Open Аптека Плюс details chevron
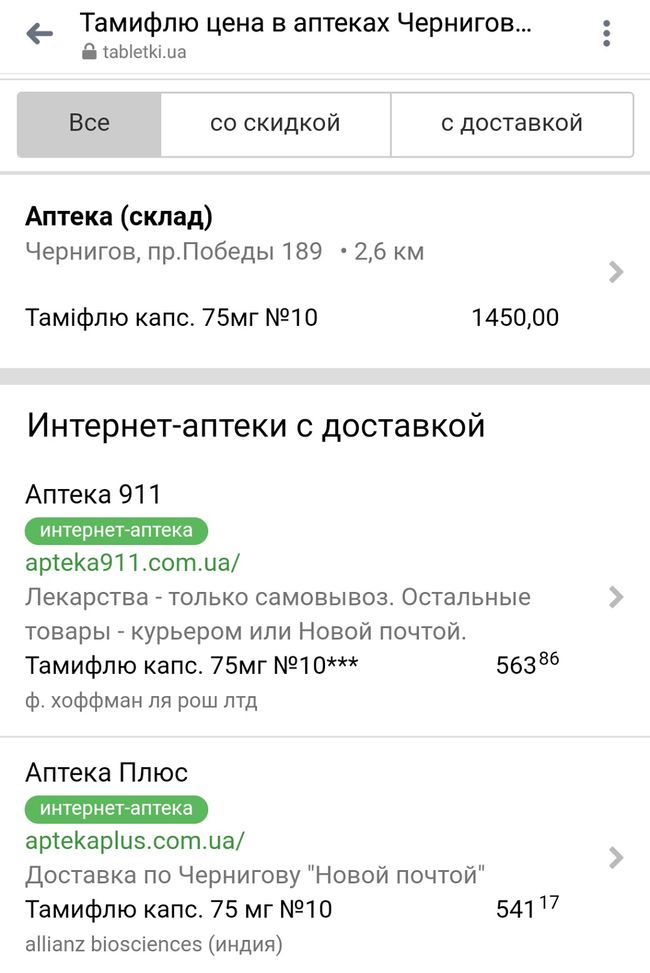Viewport: 650px width, 973px height. click(x=616, y=858)
